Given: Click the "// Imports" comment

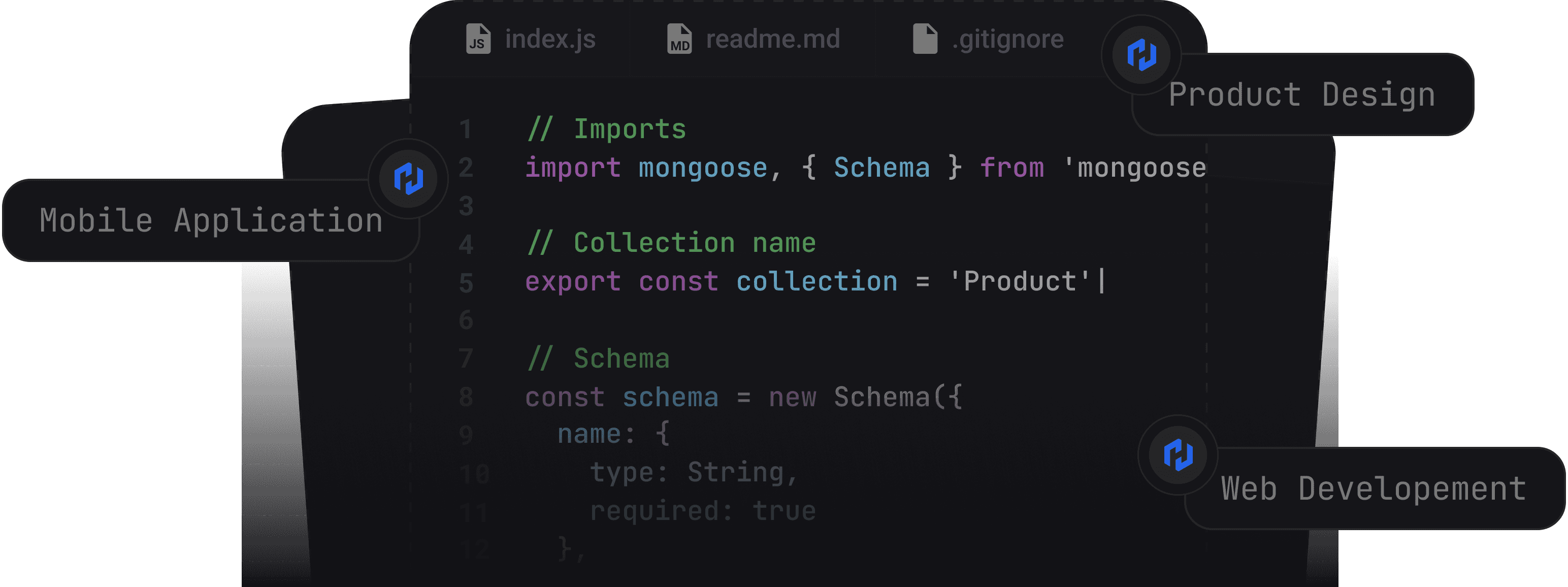Looking at the screenshot, I should point(606,129).
